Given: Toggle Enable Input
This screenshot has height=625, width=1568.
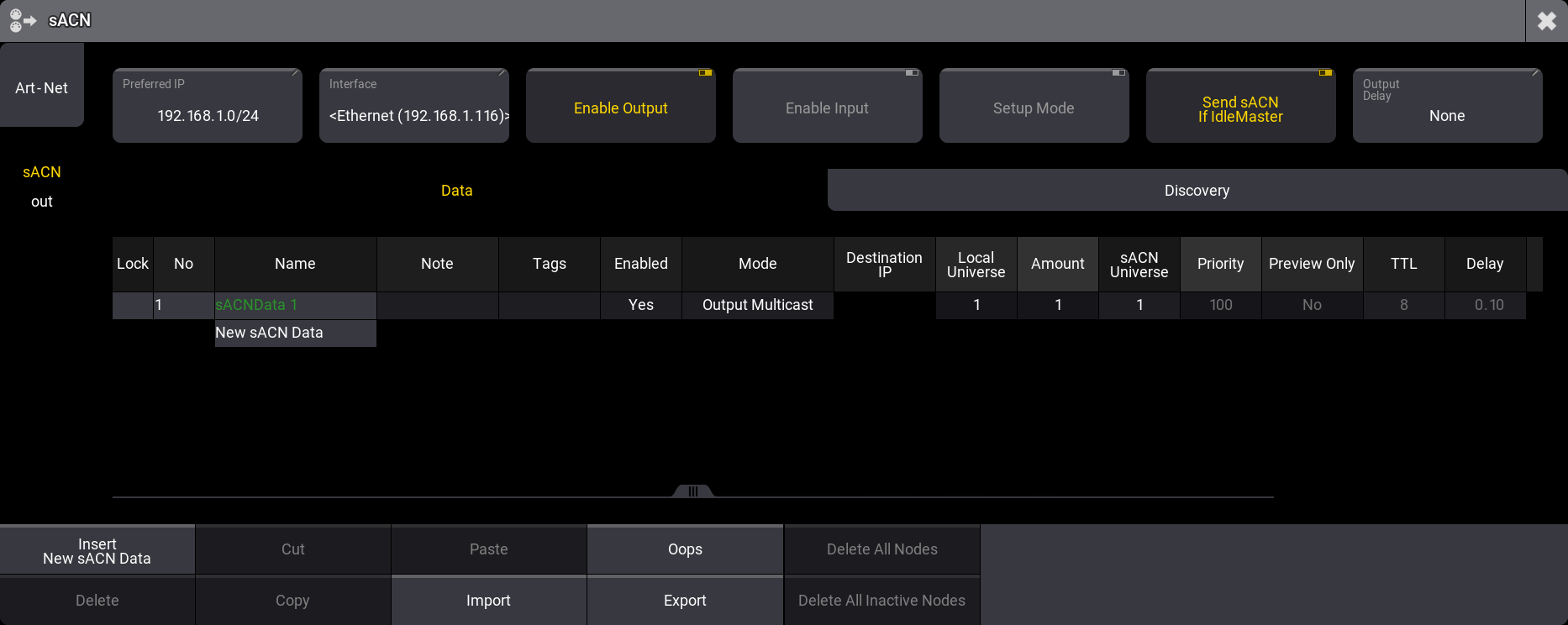Looking at the screenshot, I should click(x=827, y=108).
